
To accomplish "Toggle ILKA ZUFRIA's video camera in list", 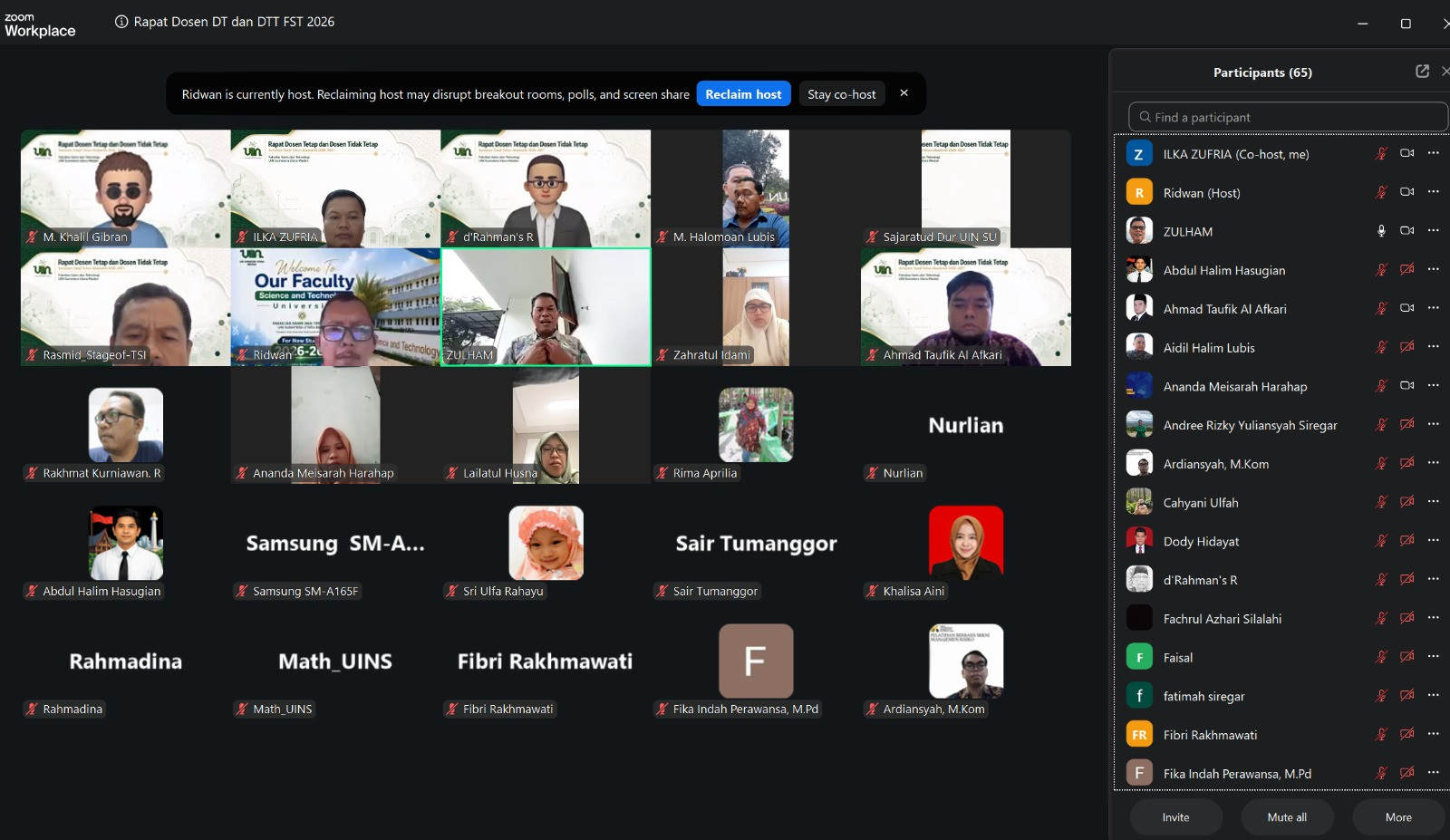I will click(x=1406, y=154).
